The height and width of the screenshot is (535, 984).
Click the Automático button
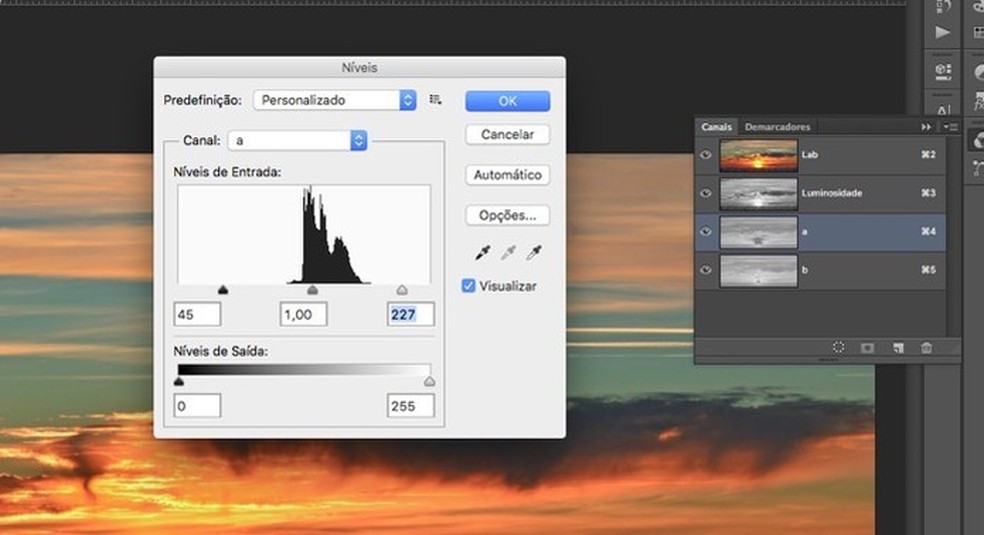pos(507,175)
